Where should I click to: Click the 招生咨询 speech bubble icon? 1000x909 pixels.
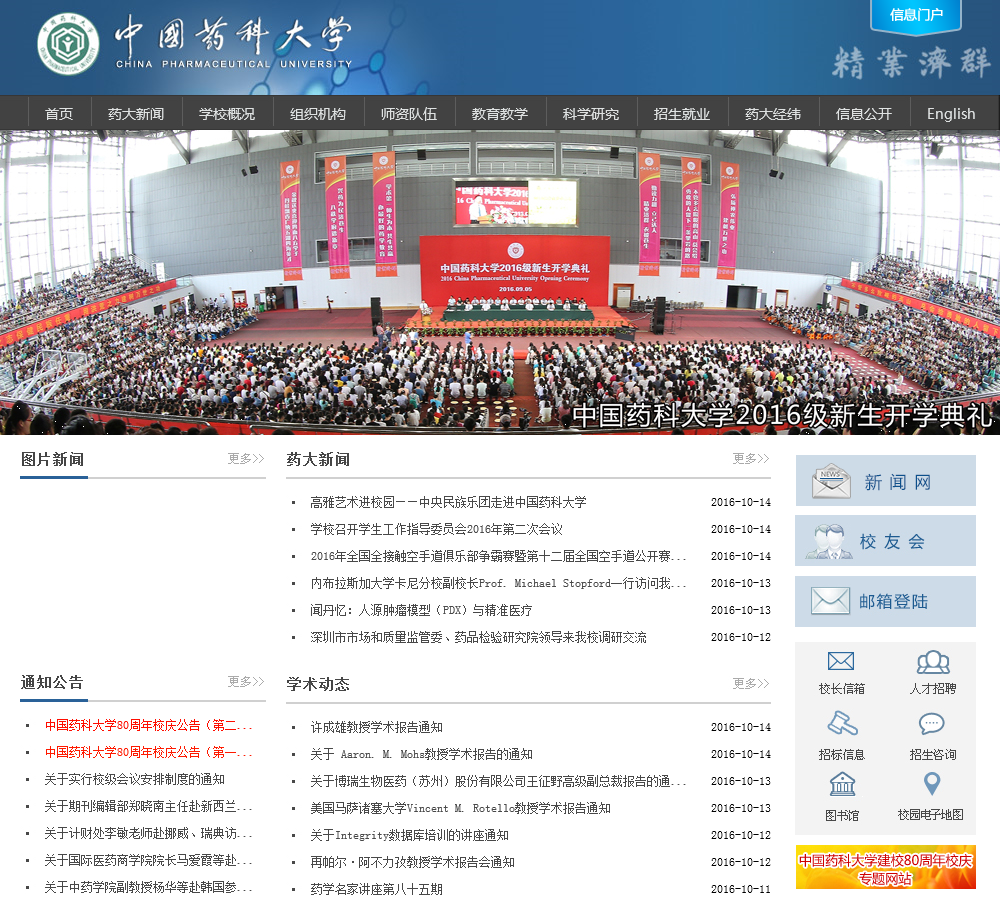pyautogui.click(x=932, y=724)
